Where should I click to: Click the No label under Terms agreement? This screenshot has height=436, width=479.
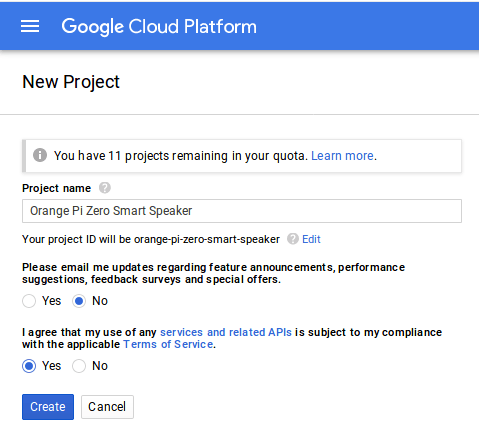point(100,366)
